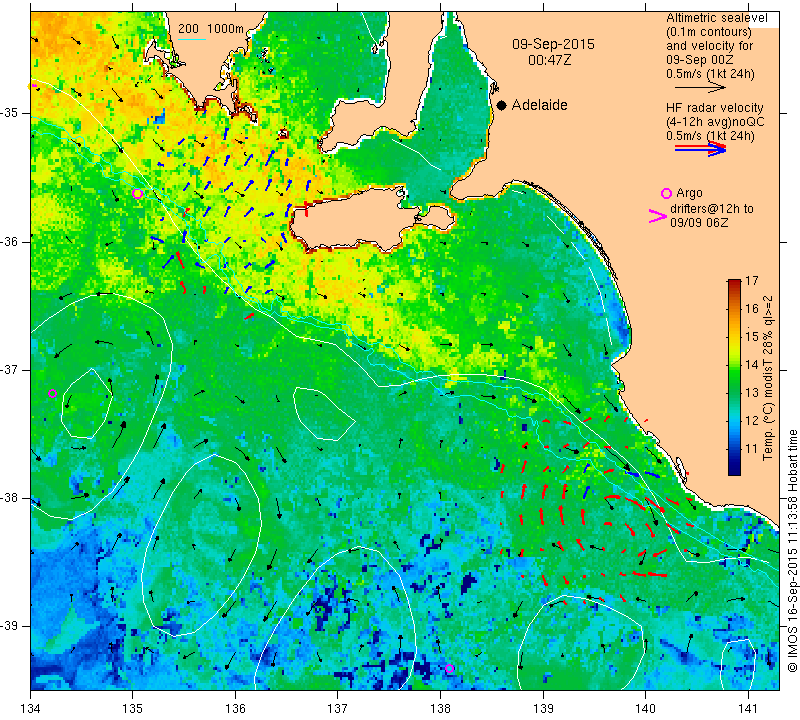
Task: Click the 12 label on temperature scale
Action: coord(752,421)
